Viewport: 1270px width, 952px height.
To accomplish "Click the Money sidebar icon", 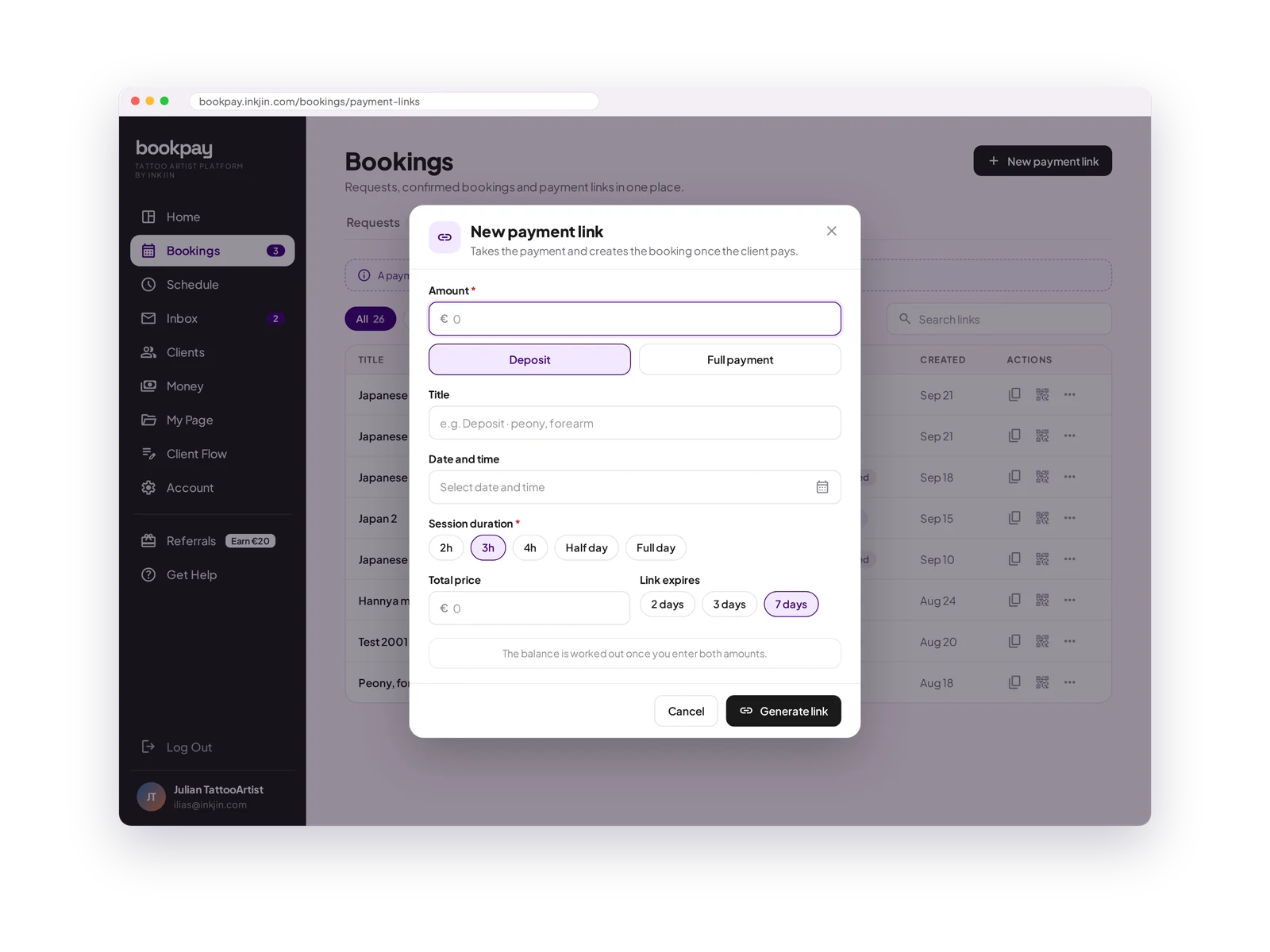I will [x=148, y=386].
